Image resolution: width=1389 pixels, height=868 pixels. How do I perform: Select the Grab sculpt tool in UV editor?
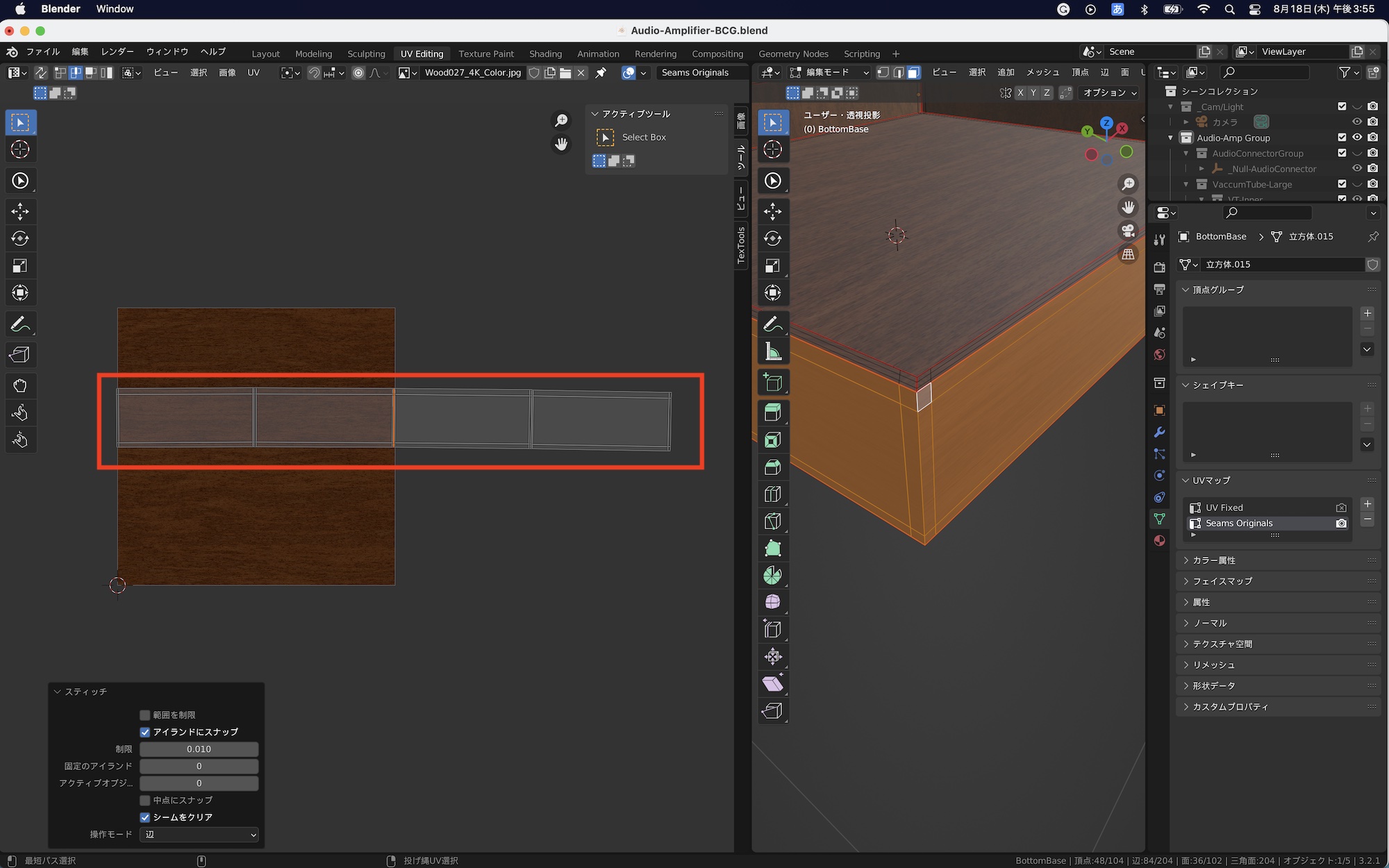(19, 385)
